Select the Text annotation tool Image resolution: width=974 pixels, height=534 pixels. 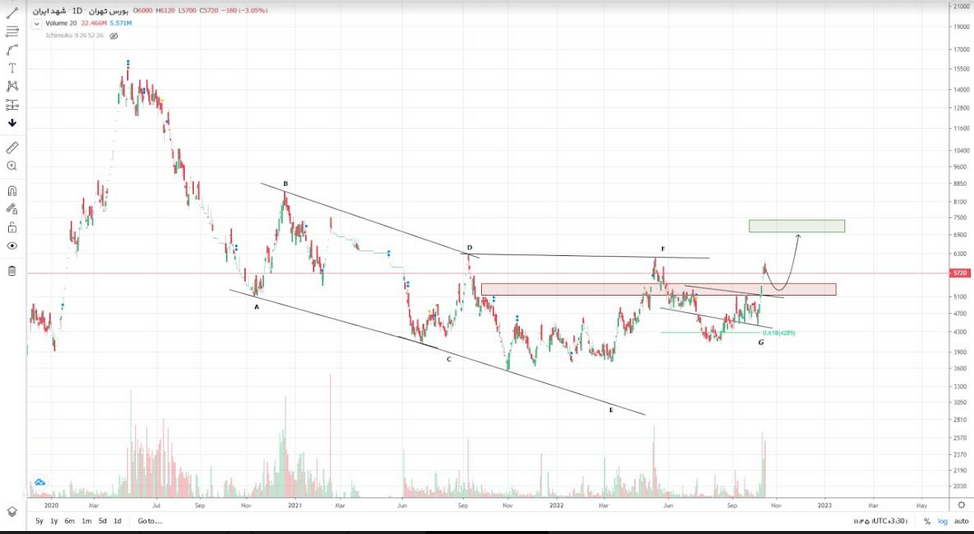click(12, 68)
